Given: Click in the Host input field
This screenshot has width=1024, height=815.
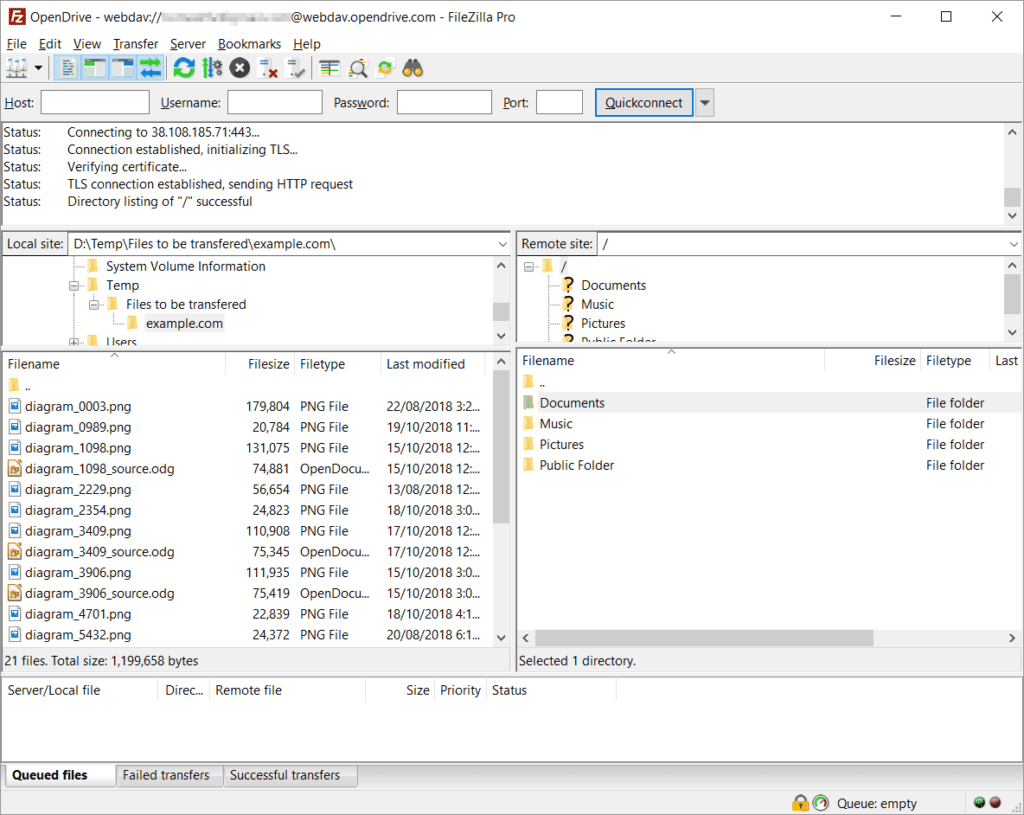Looking at the screenshot, I should 95,103.
